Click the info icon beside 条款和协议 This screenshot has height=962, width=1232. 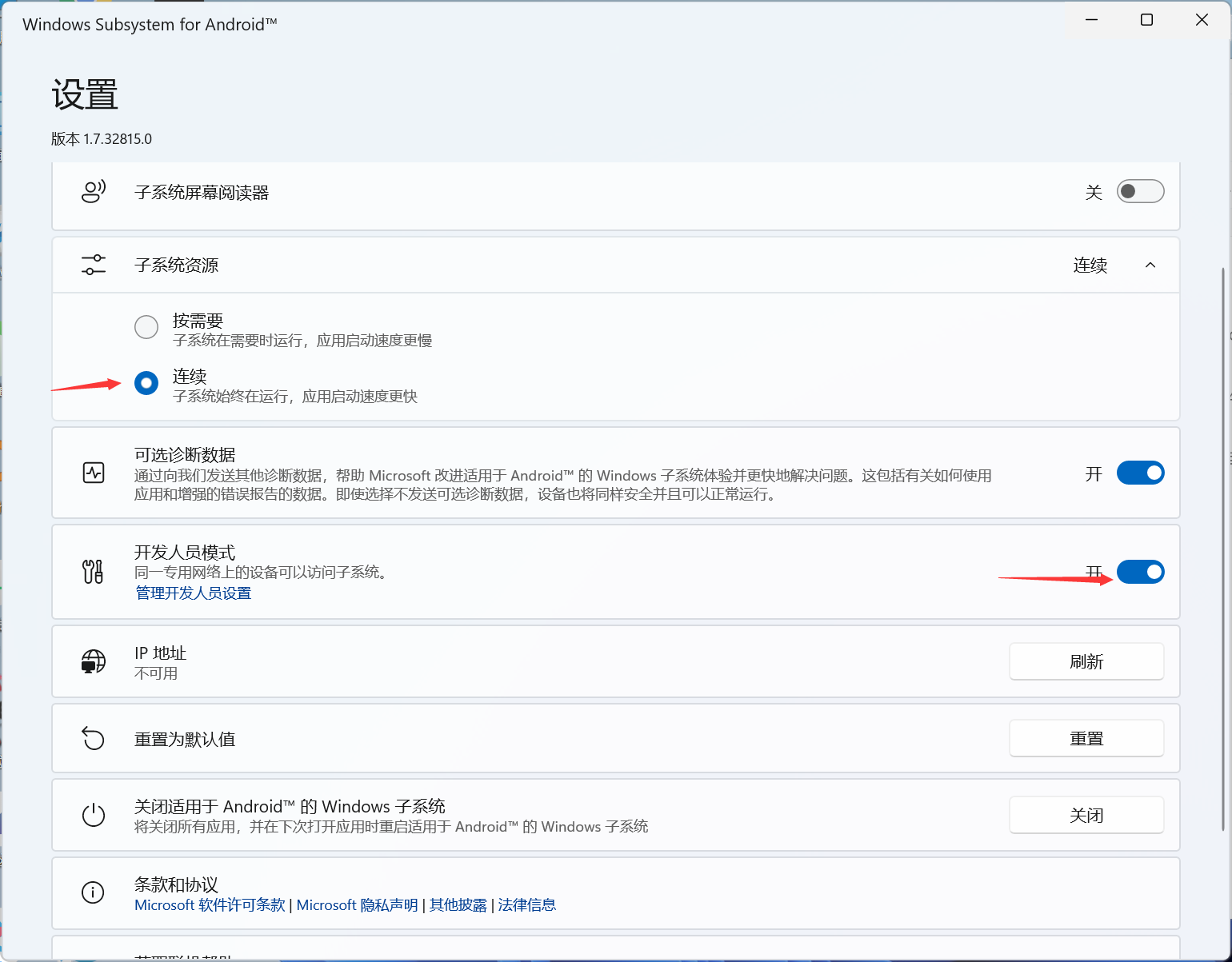point(94,892)
